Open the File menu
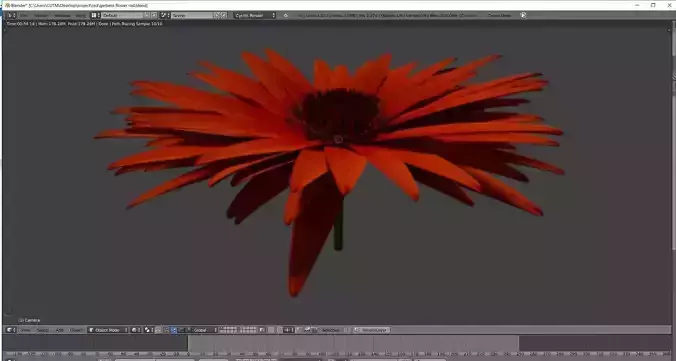 pyautogui.click(x=24, y=15)
